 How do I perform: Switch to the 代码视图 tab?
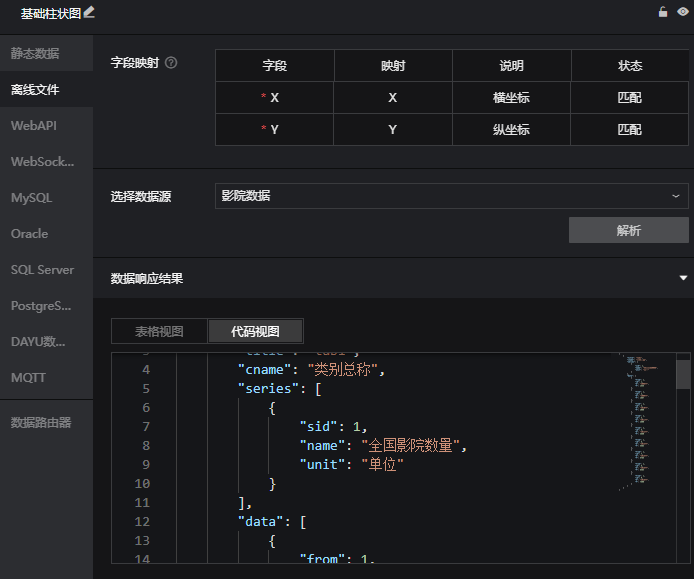(x=255, y=331)
